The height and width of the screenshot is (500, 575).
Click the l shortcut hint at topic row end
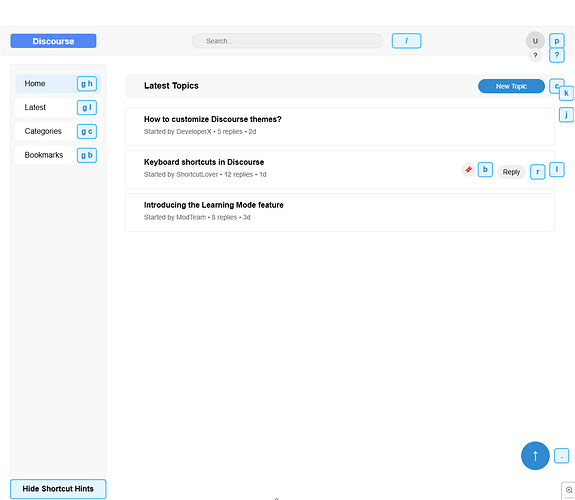pyautogui.click(x=557, y=169)
